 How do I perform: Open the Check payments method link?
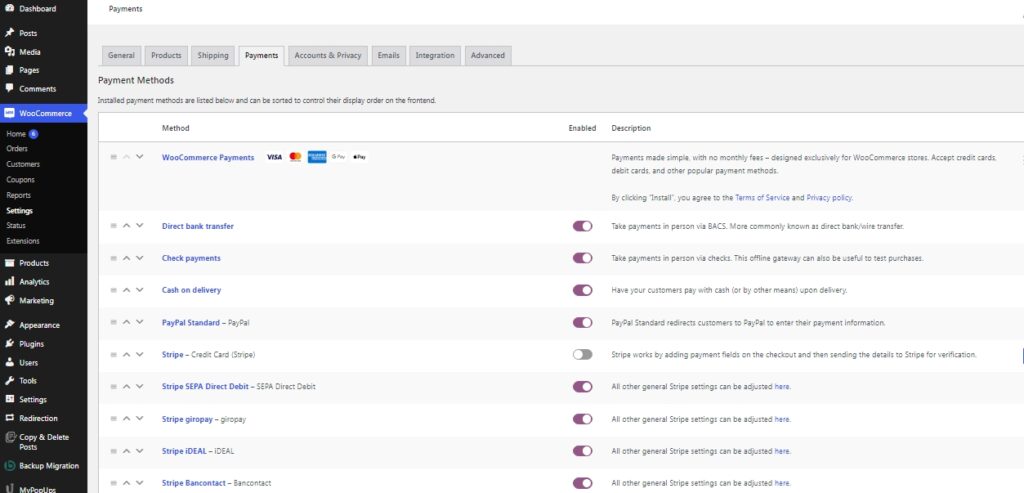(x=191, y=258)
